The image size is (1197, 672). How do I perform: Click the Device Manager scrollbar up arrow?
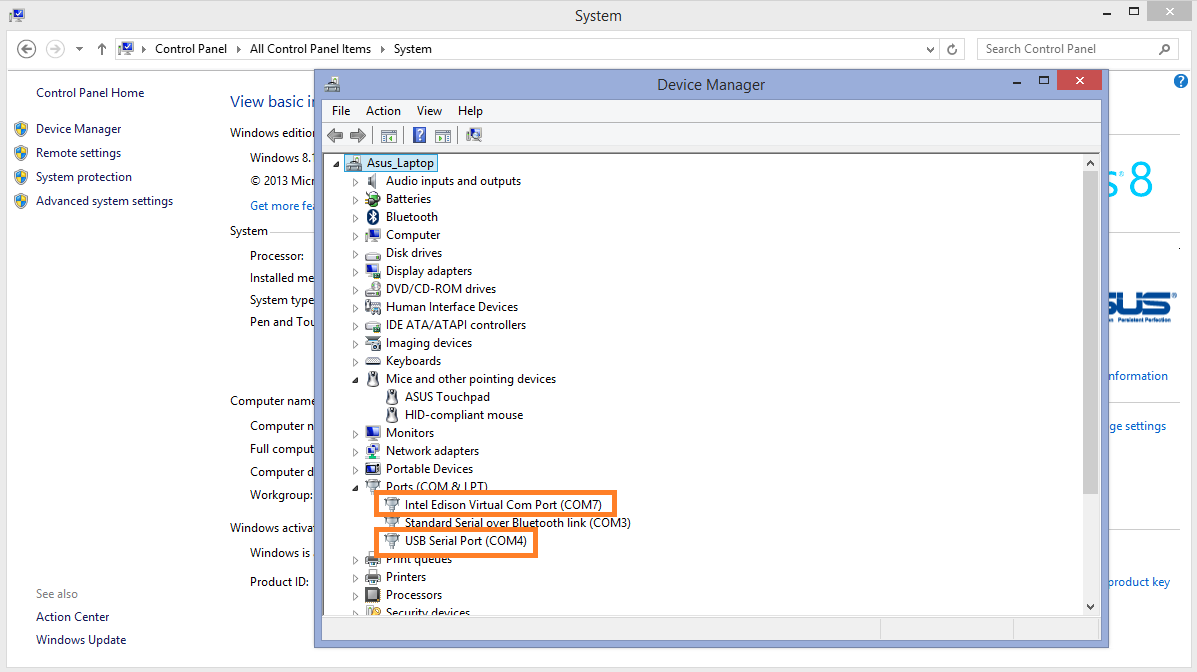(x=1090, y=163)
